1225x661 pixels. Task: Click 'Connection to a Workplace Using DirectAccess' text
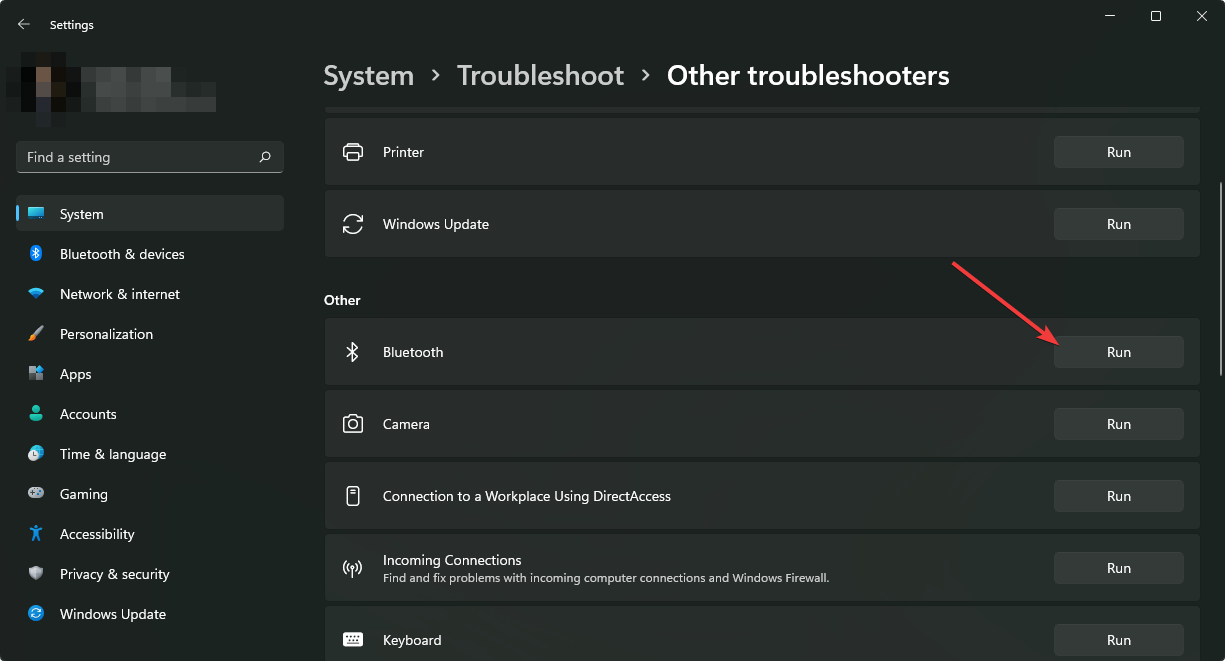point(527,496)
